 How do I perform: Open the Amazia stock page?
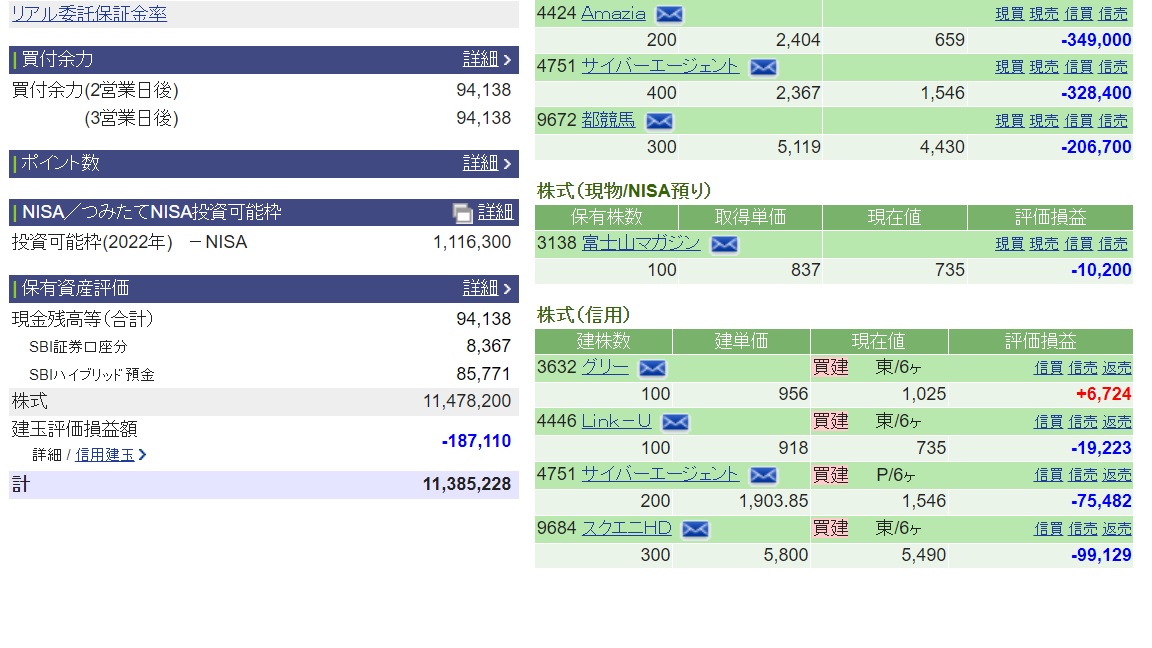[x=613, y=13]
